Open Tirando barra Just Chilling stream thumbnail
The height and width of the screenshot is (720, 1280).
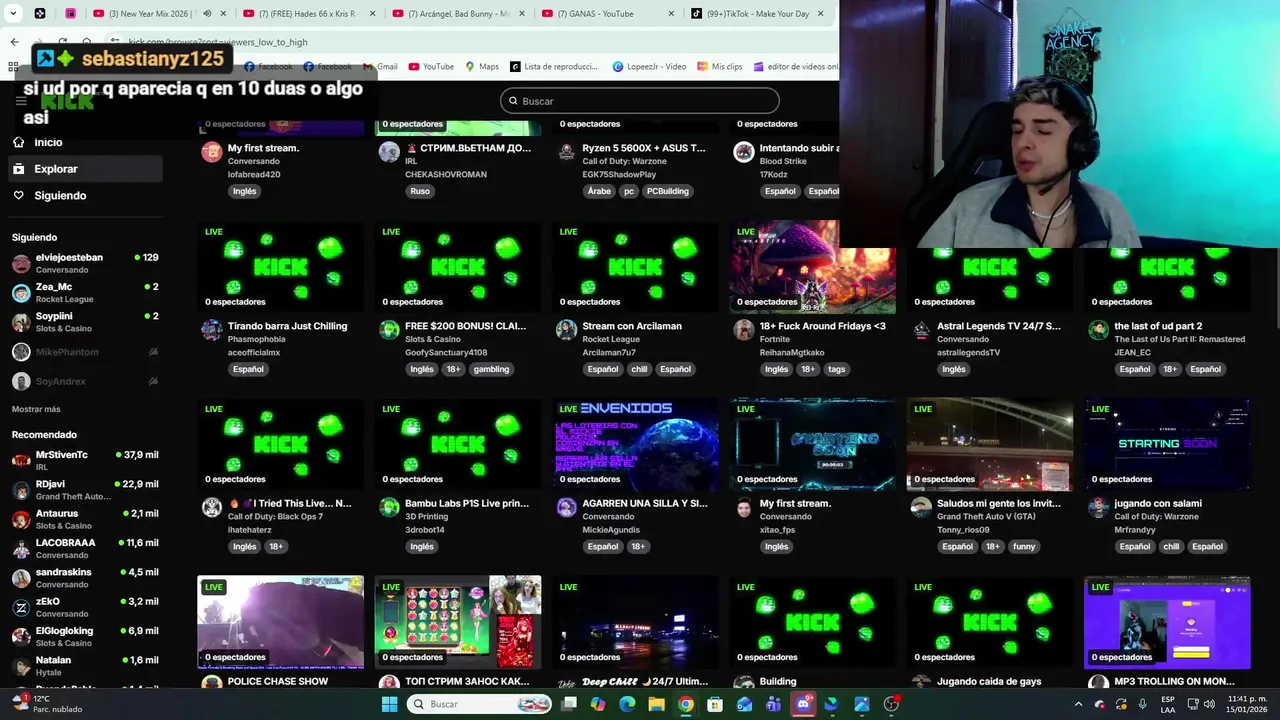tap(281, 267)
